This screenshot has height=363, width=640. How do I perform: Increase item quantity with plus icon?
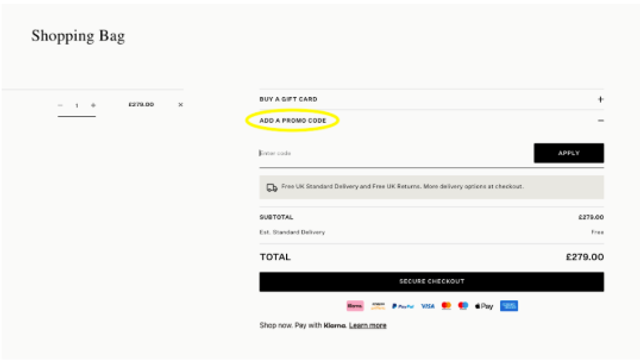coord(93,105)
